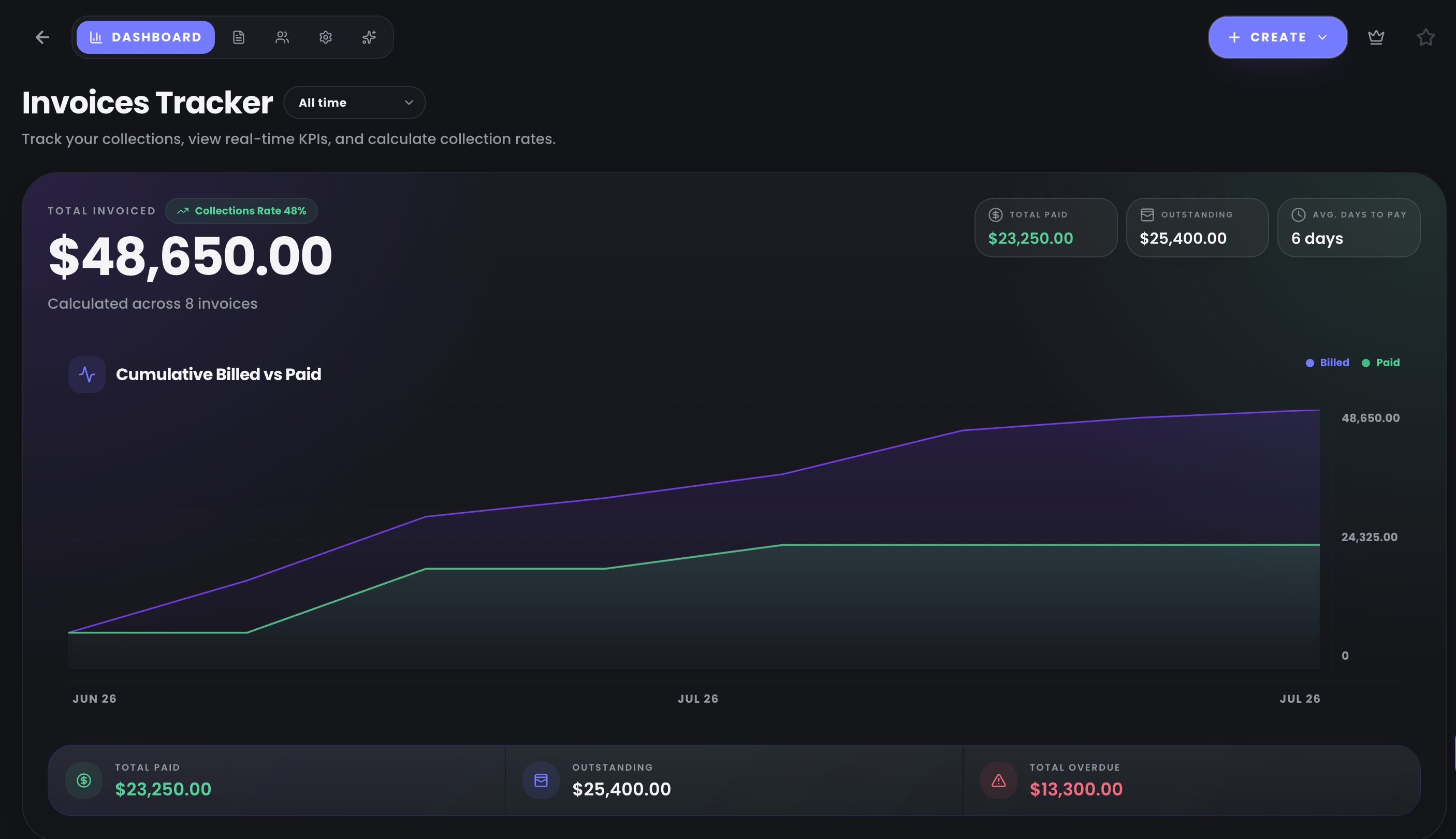The height and width of the screenshot is (839, 1456).
Task: Click the green dollar icon in bottom Total Paid
Action: click(84, 780)
